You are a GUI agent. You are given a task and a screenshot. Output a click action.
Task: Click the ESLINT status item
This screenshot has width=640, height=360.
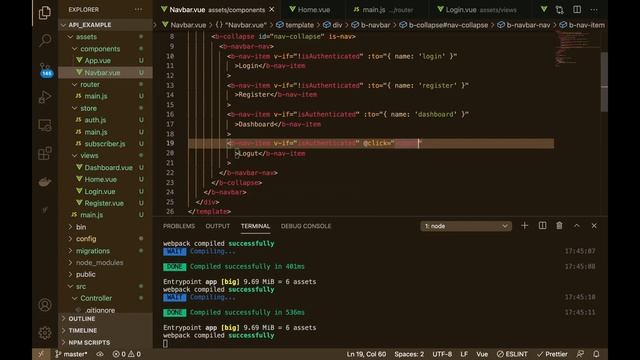point(512,354)
